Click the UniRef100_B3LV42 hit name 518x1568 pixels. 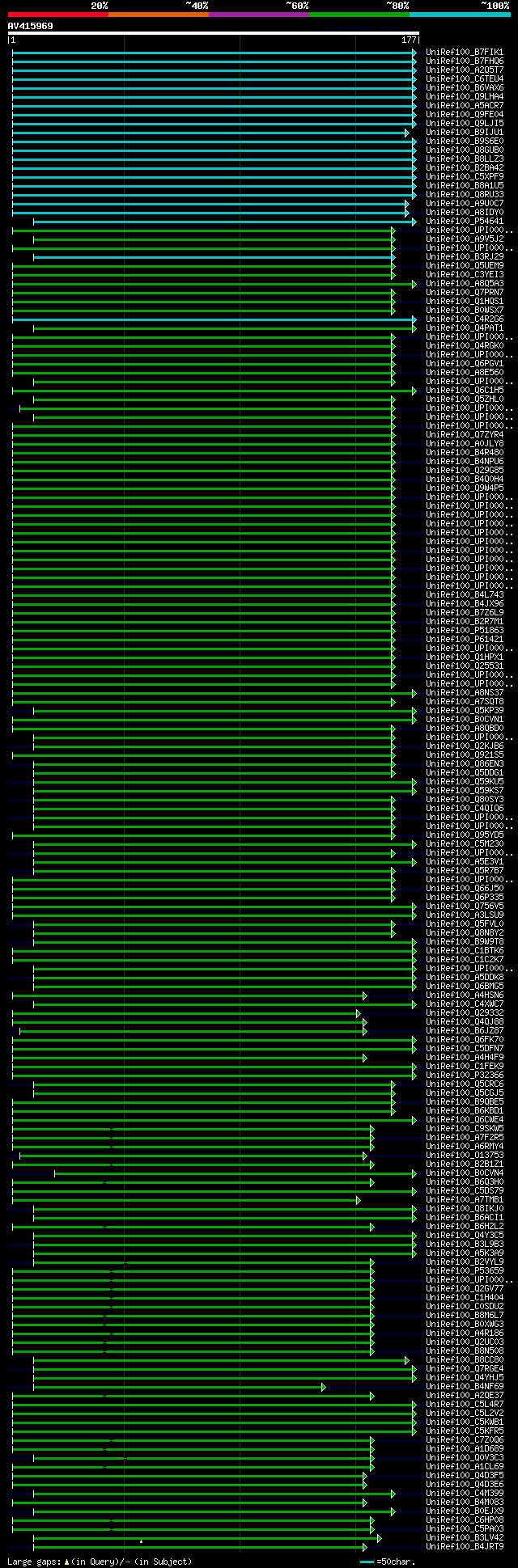tap(465, 1538)
